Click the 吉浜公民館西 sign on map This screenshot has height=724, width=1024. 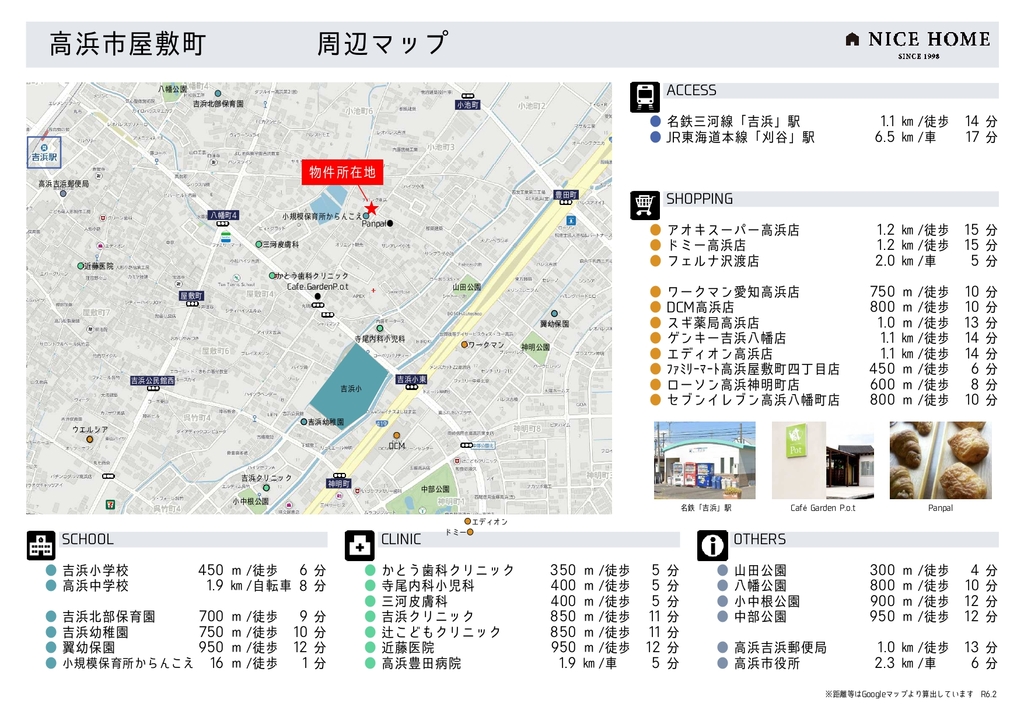tap(152, 381)
